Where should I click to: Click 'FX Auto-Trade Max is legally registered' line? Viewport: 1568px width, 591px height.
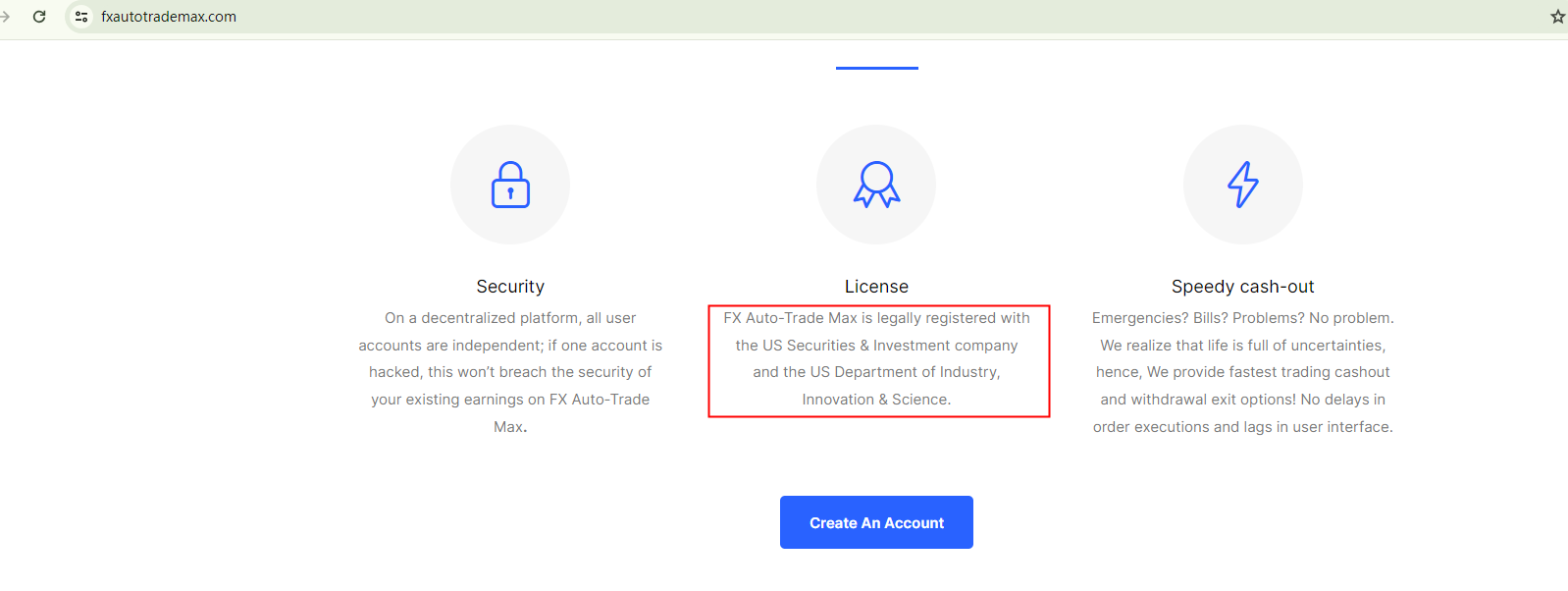tap(876, 318)
